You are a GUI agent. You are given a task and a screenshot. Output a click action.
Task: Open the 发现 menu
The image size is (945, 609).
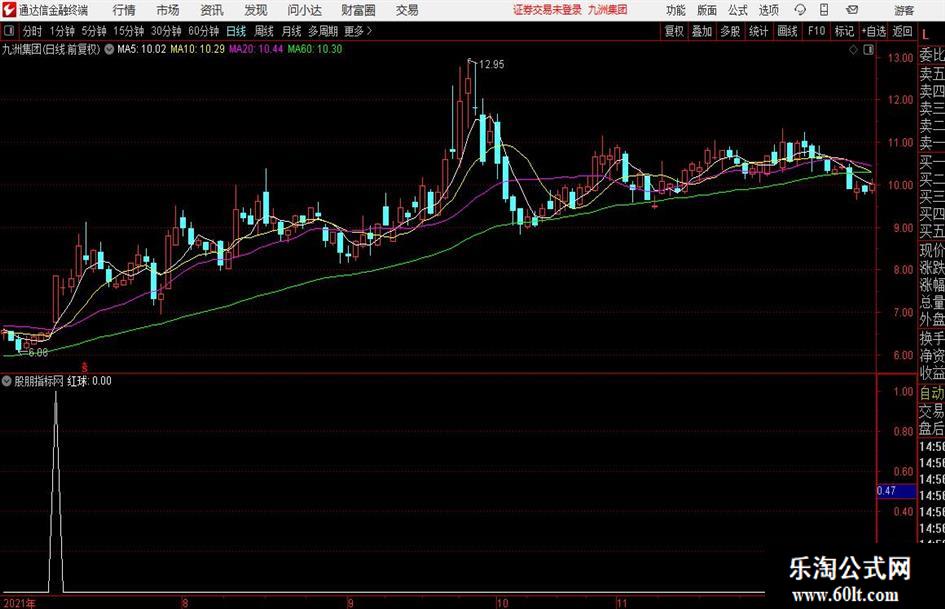[256, 10]
